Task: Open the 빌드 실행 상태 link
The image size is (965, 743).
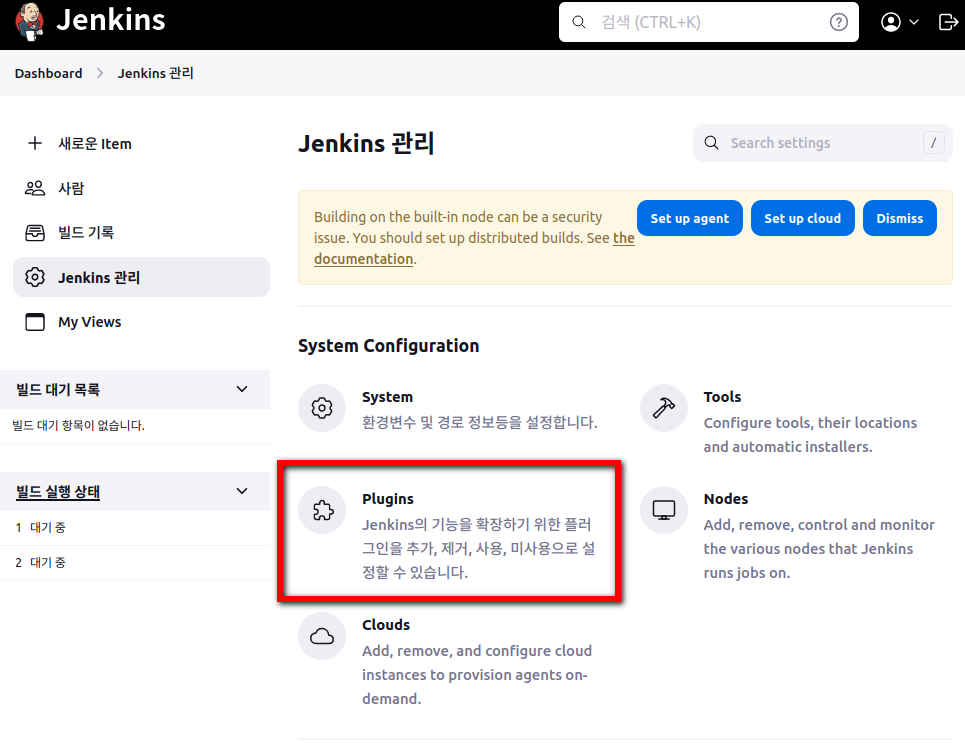Action: tap(58, 492)
